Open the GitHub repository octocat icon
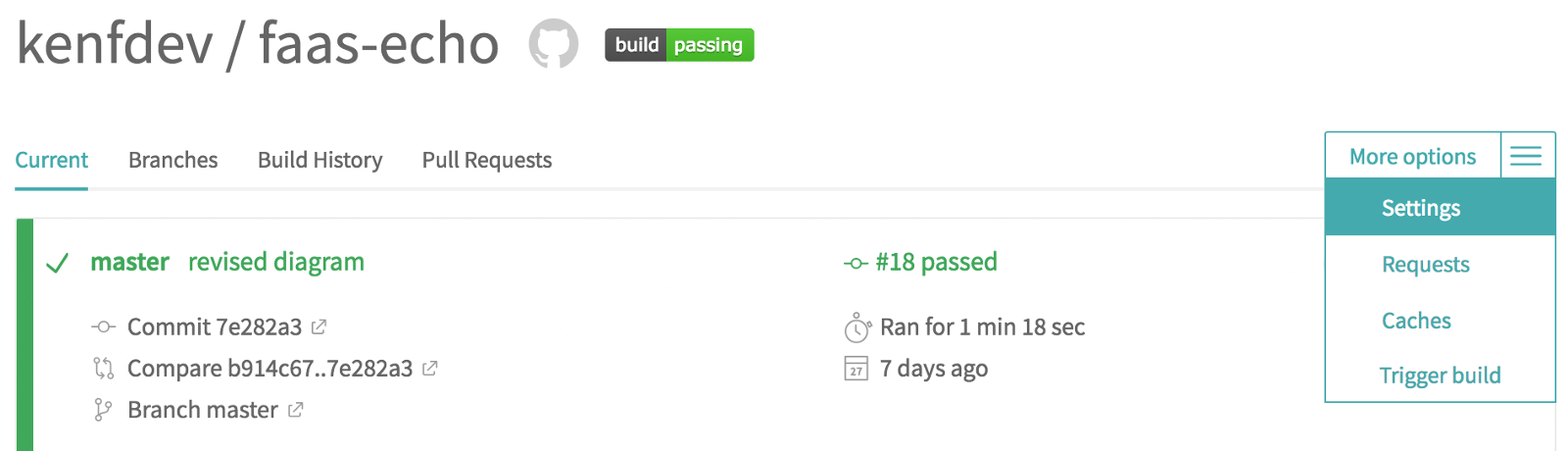Screen dimensions: 1568x451 pyautogui.click(x=554, y=45)
